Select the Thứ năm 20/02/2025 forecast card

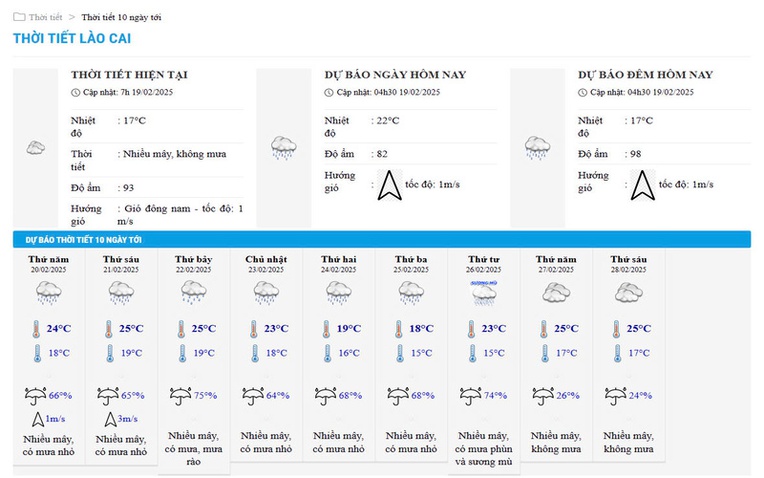(x=49, y=357)
